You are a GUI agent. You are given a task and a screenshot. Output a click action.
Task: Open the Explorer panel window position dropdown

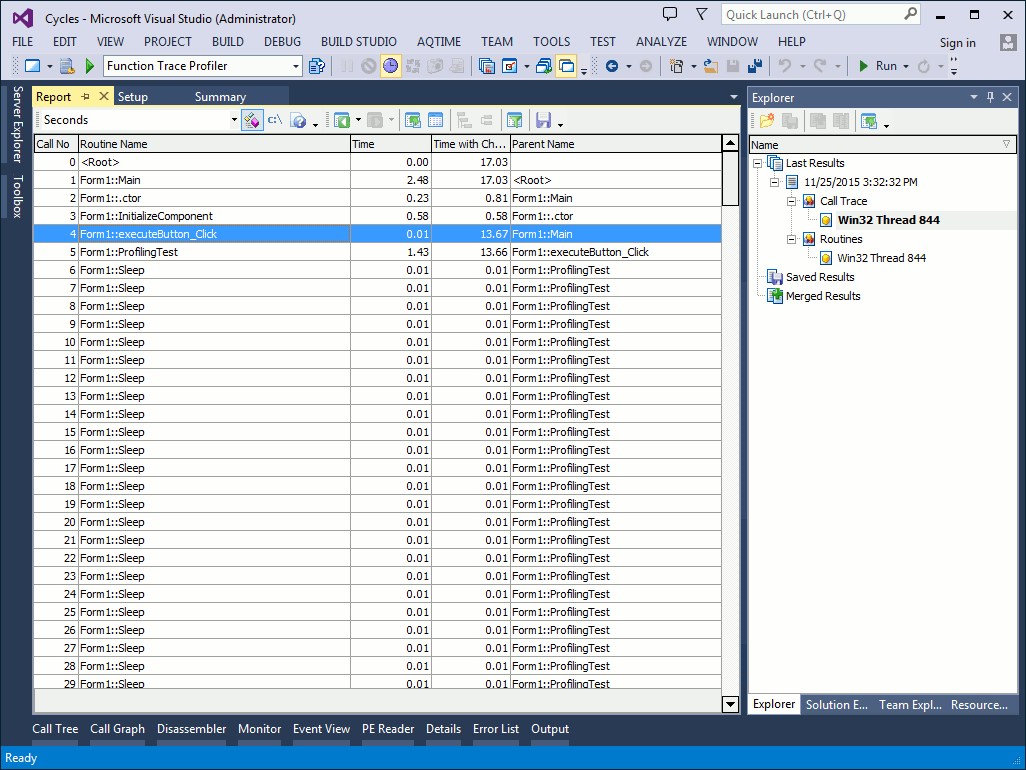click(974, 97)
